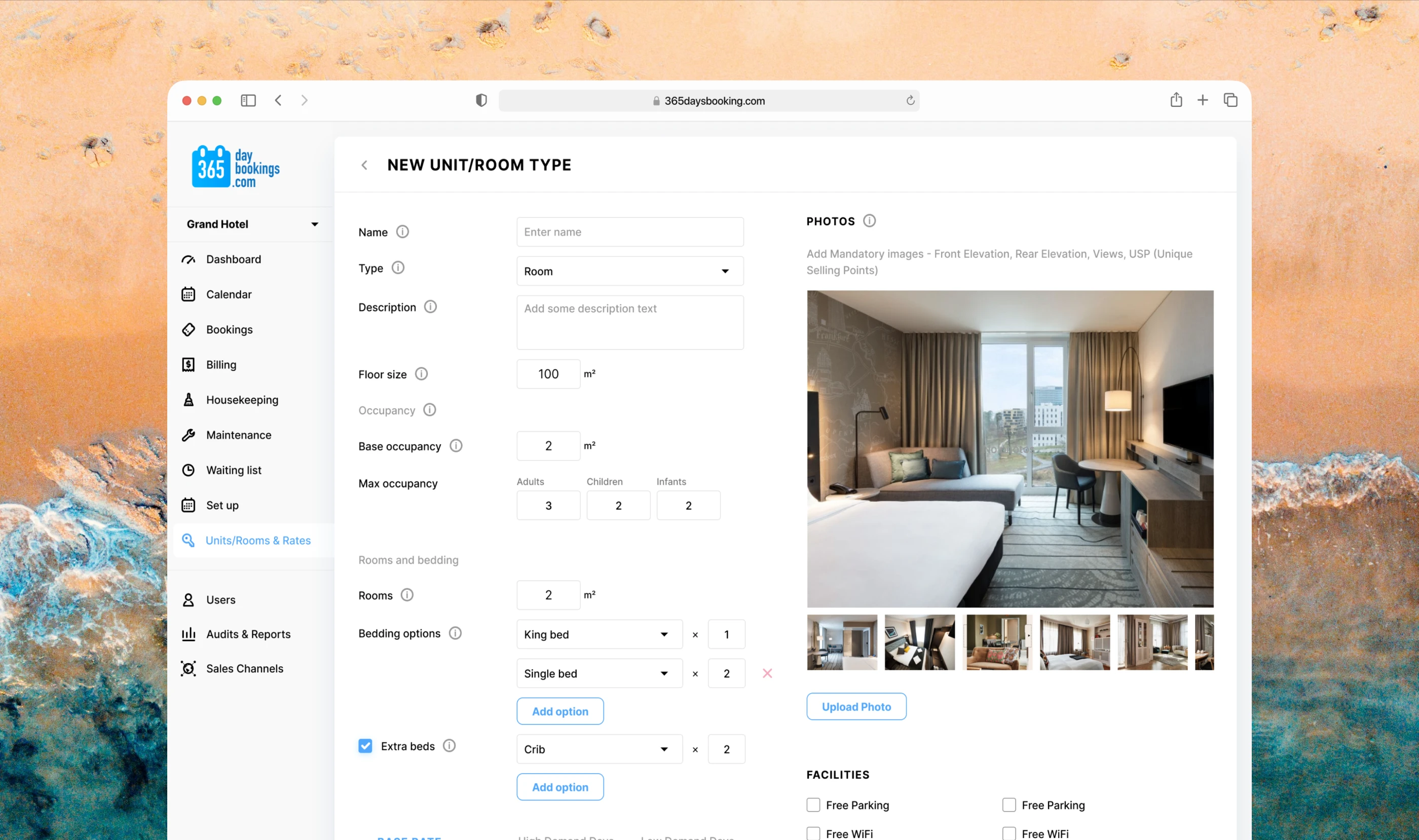Click the Housekeeping broom icon
1419x840 pixels.
[x=189, y=400]
